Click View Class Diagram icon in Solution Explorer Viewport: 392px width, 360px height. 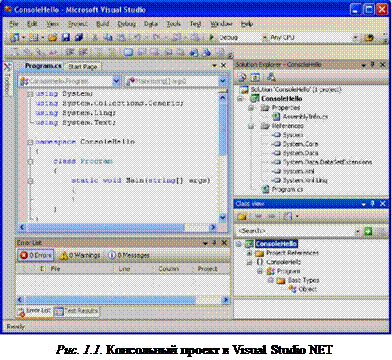point(271,77)
